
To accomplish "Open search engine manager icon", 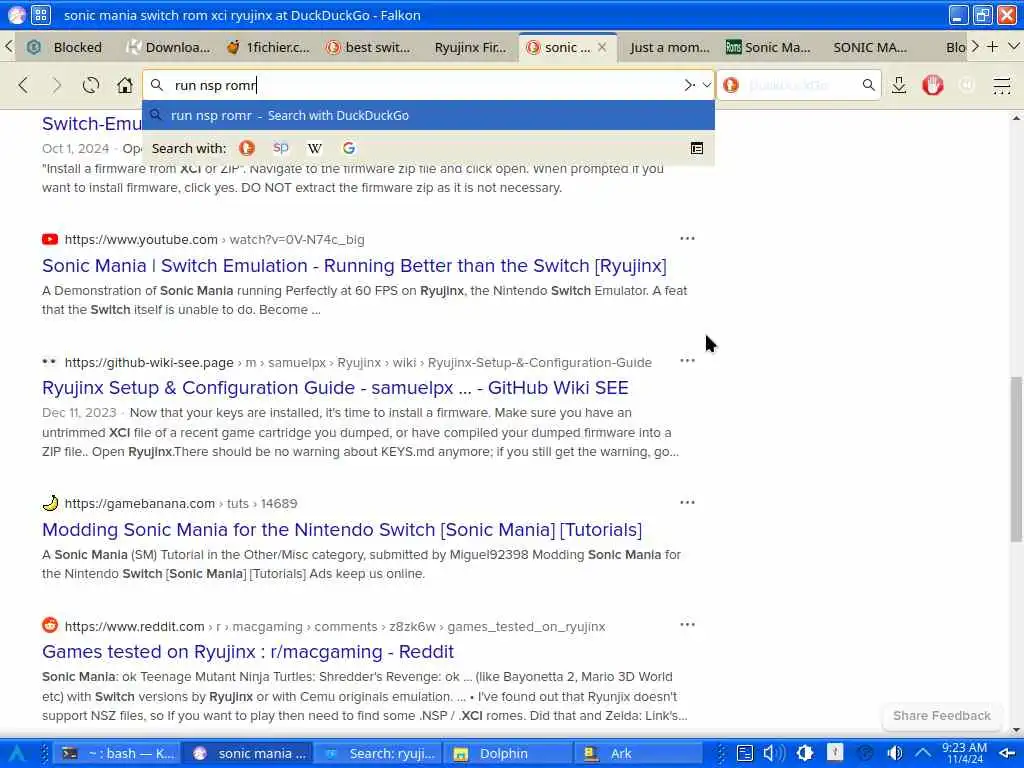I will 697,148.
